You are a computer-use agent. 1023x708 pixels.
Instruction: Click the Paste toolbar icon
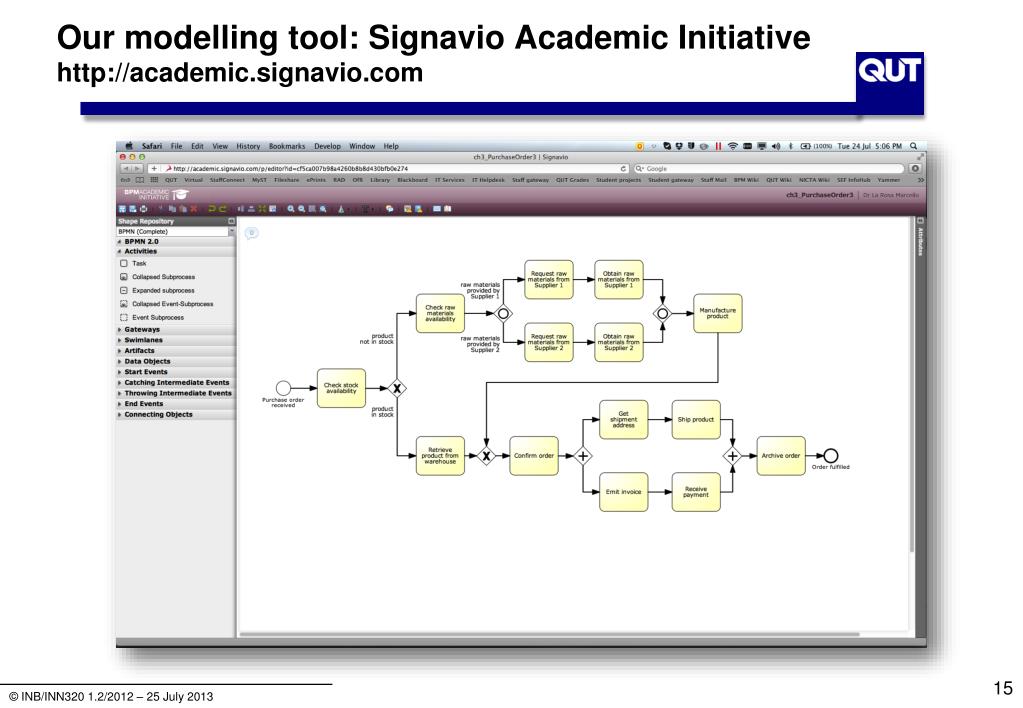184,209
